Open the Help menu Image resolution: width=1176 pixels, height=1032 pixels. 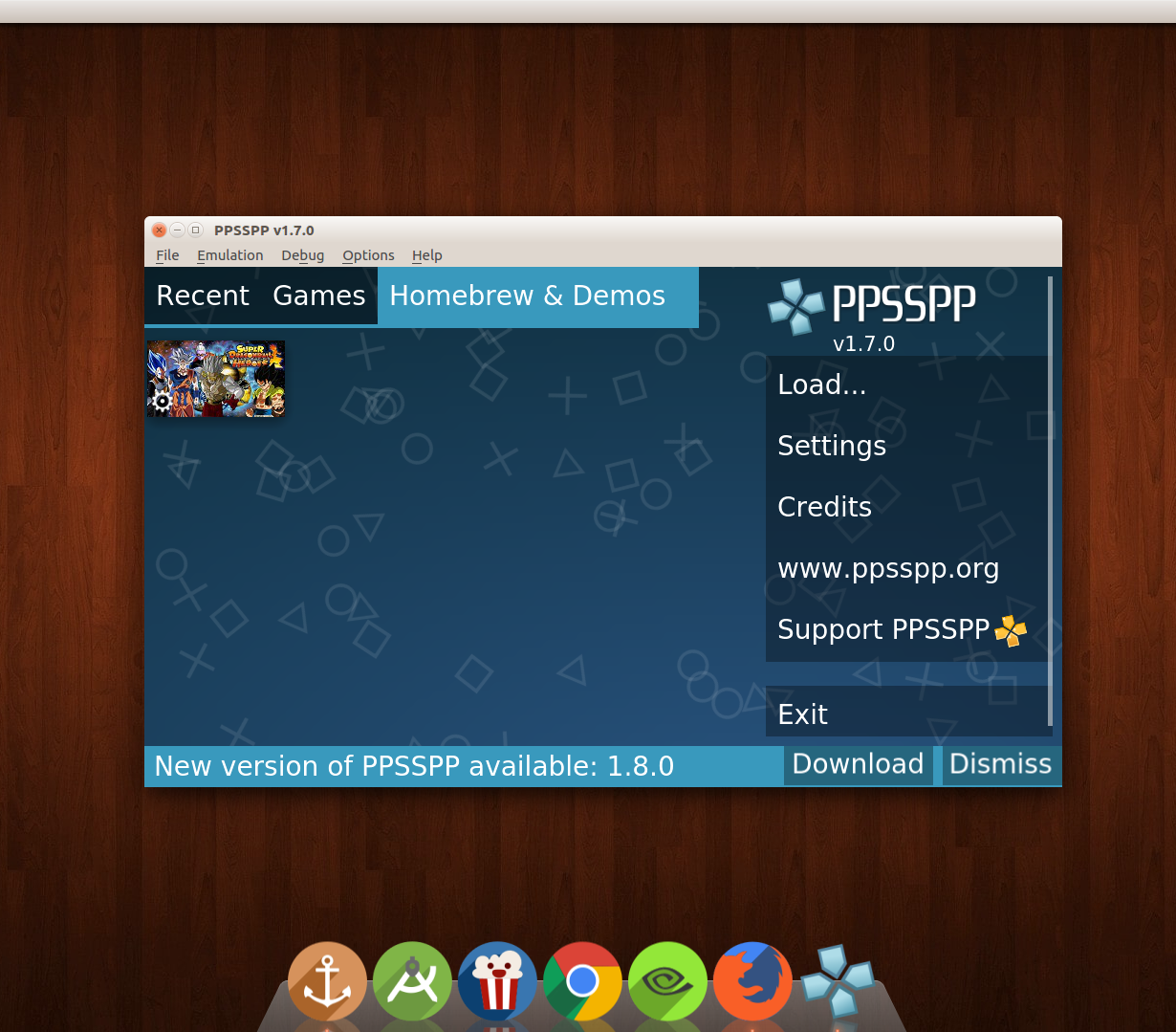pos(426,255)
